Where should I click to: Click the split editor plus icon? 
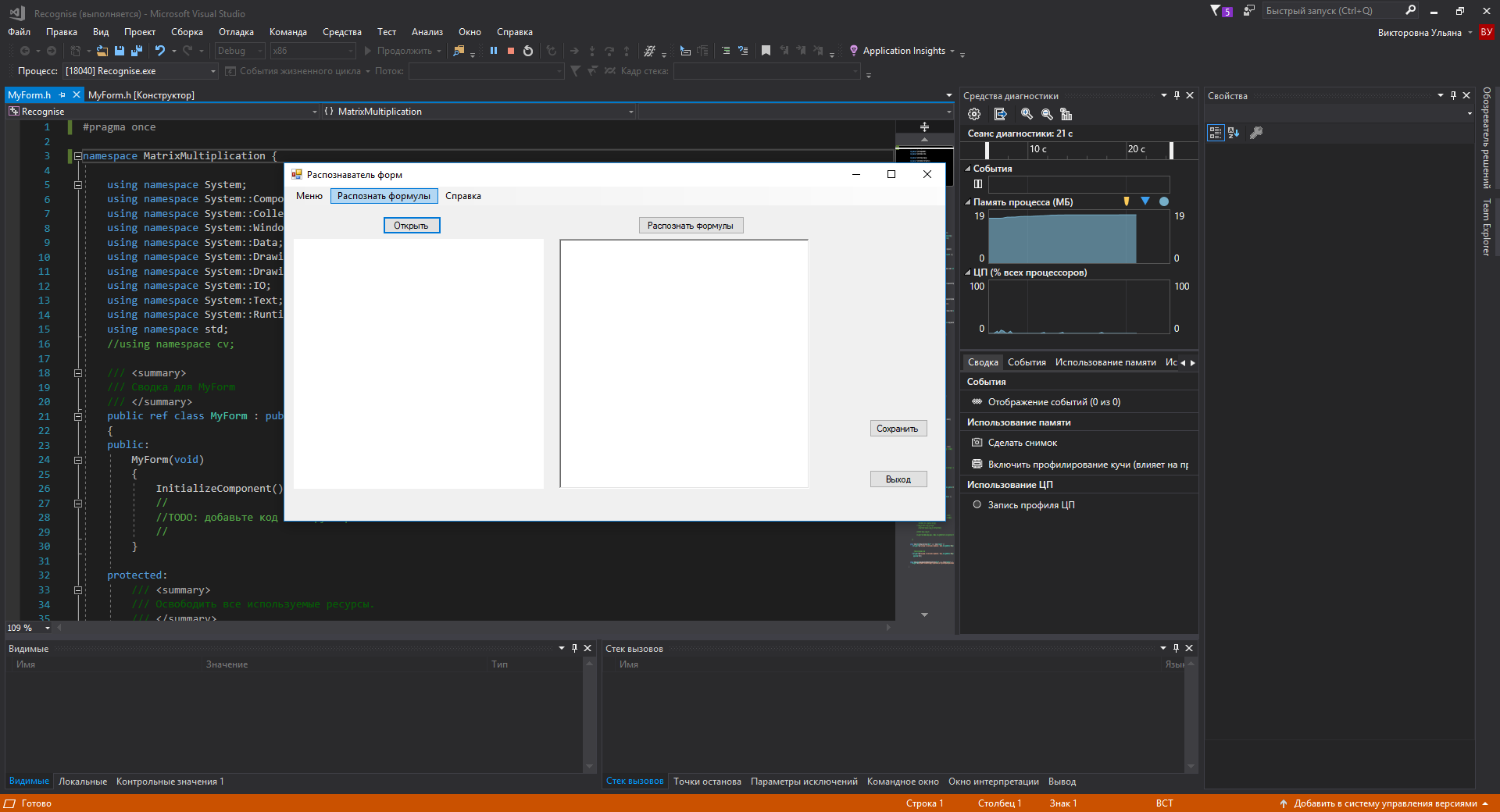tap(924, 126)
